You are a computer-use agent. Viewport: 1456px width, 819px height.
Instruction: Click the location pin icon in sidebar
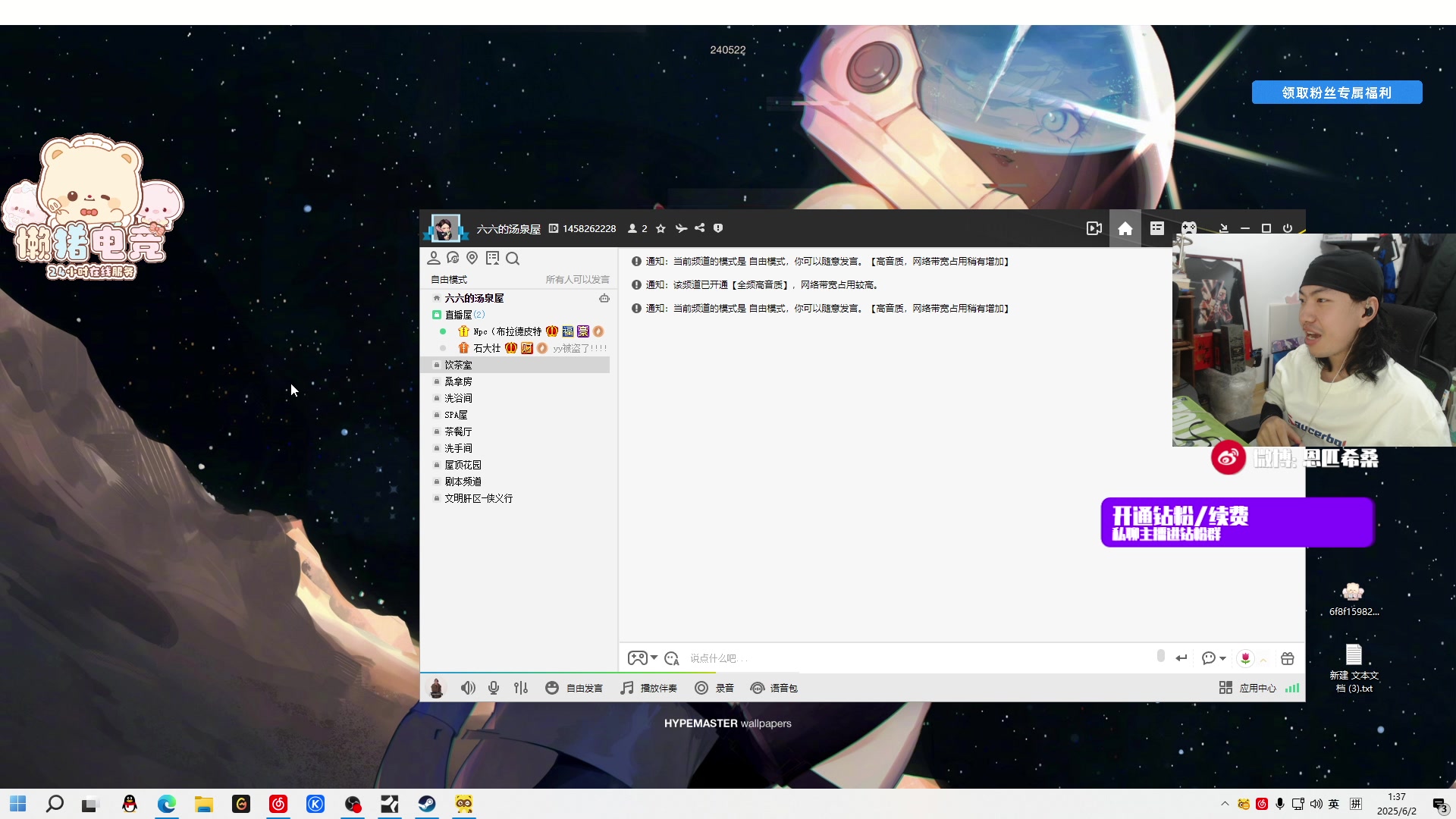[x=472, y=259]
